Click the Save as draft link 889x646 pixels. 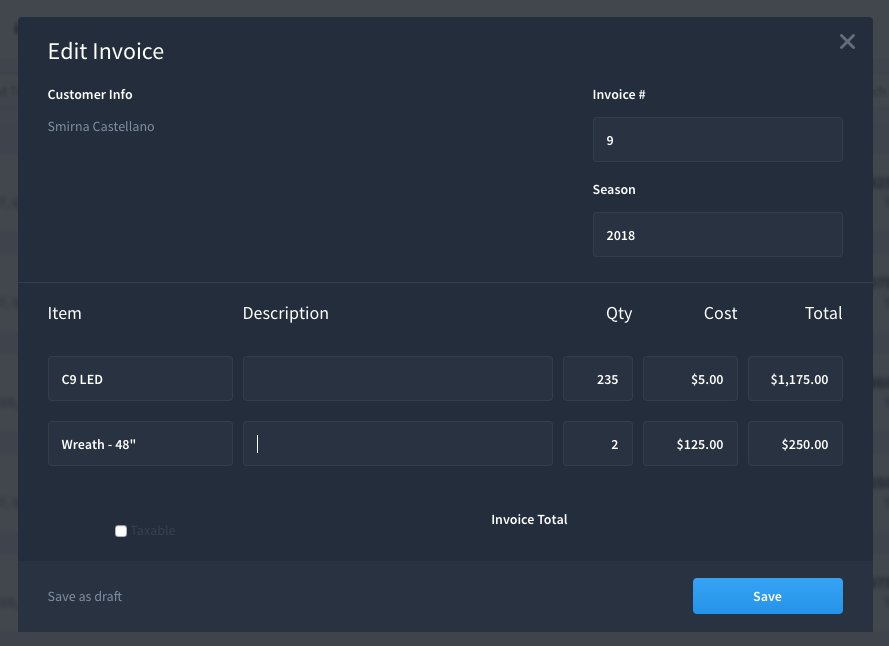[85, 597]
